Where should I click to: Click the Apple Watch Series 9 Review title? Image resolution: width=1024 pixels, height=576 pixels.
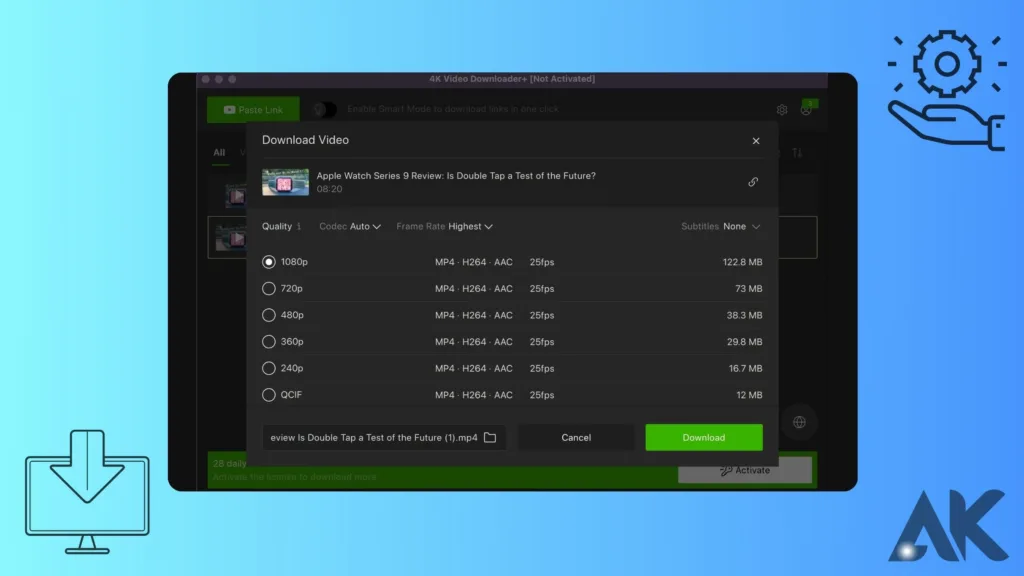(456, 176)
